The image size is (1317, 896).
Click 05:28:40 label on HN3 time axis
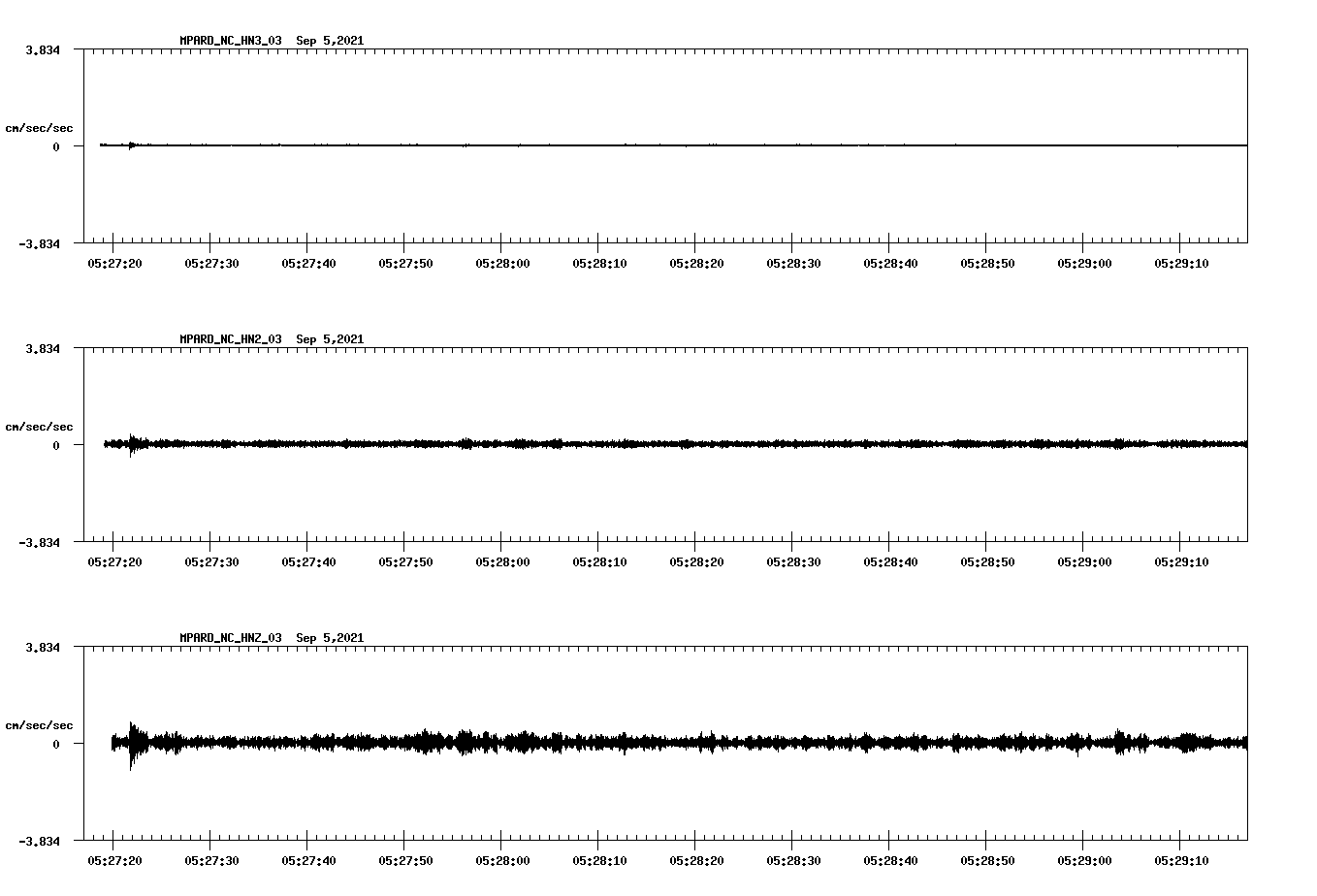click(x=890, y=263)
